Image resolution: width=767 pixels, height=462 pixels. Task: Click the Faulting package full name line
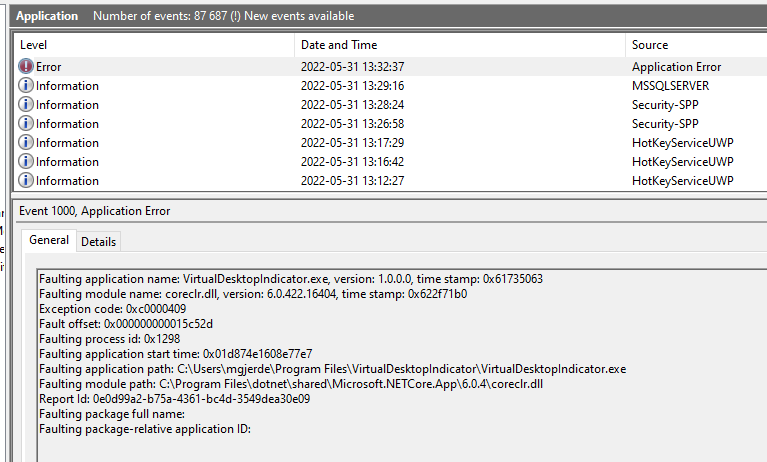[112, 414]
